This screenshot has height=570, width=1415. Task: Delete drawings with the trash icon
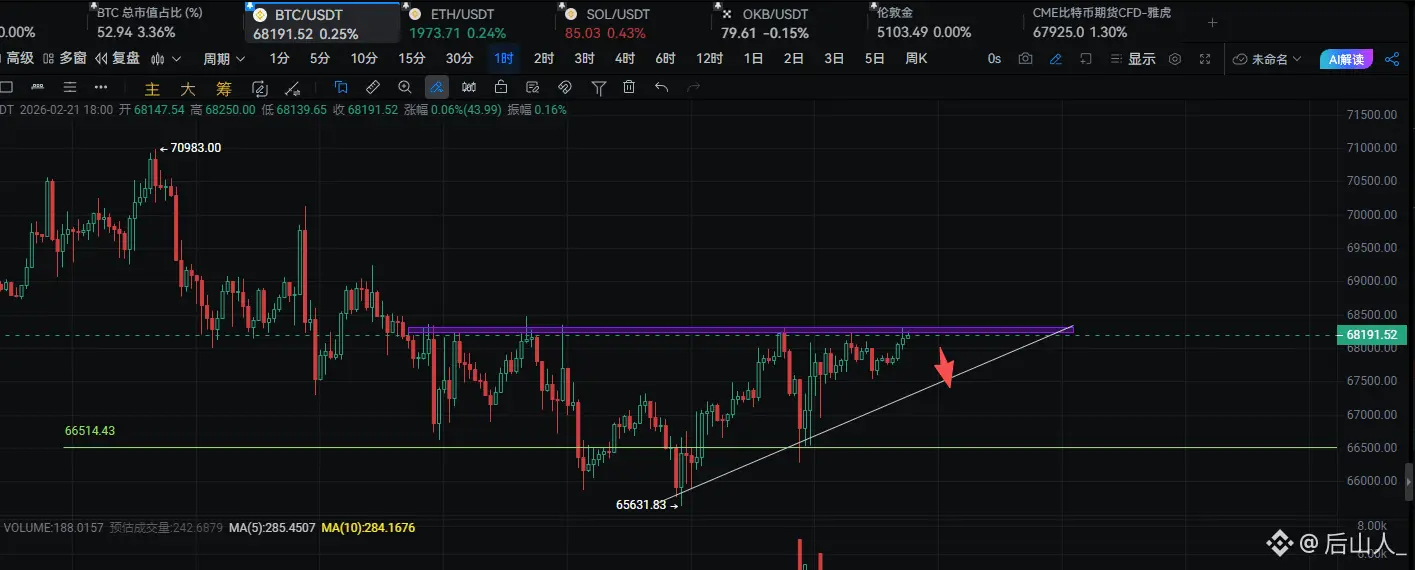pyautogui.click(x=629, y=87)
